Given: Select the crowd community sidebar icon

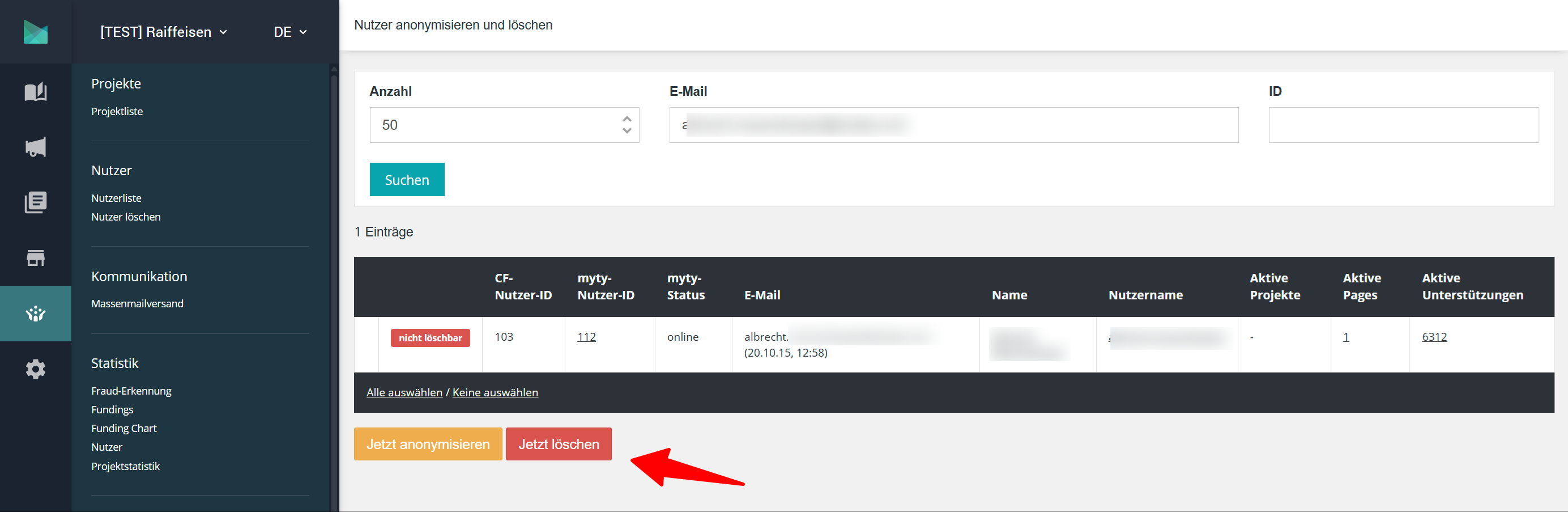Looking at the screenshot, I should click(x=35, y=314).
